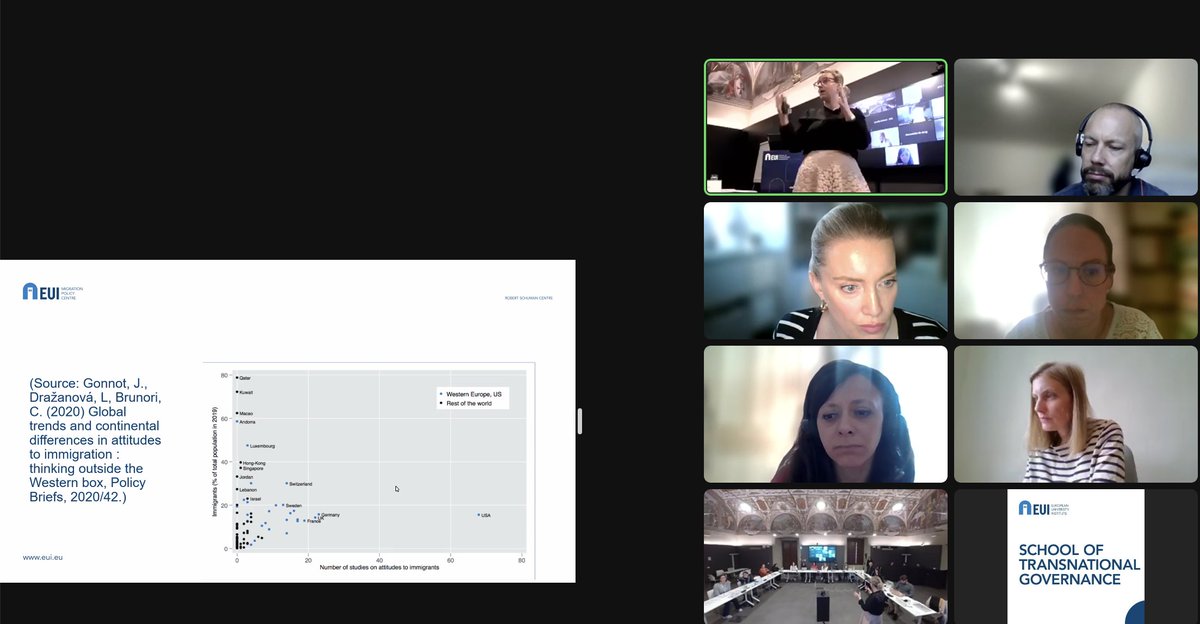The image size is (1200, 624).
Task: Select the active speaker video with green border
Action: click(x=825, y=127)
